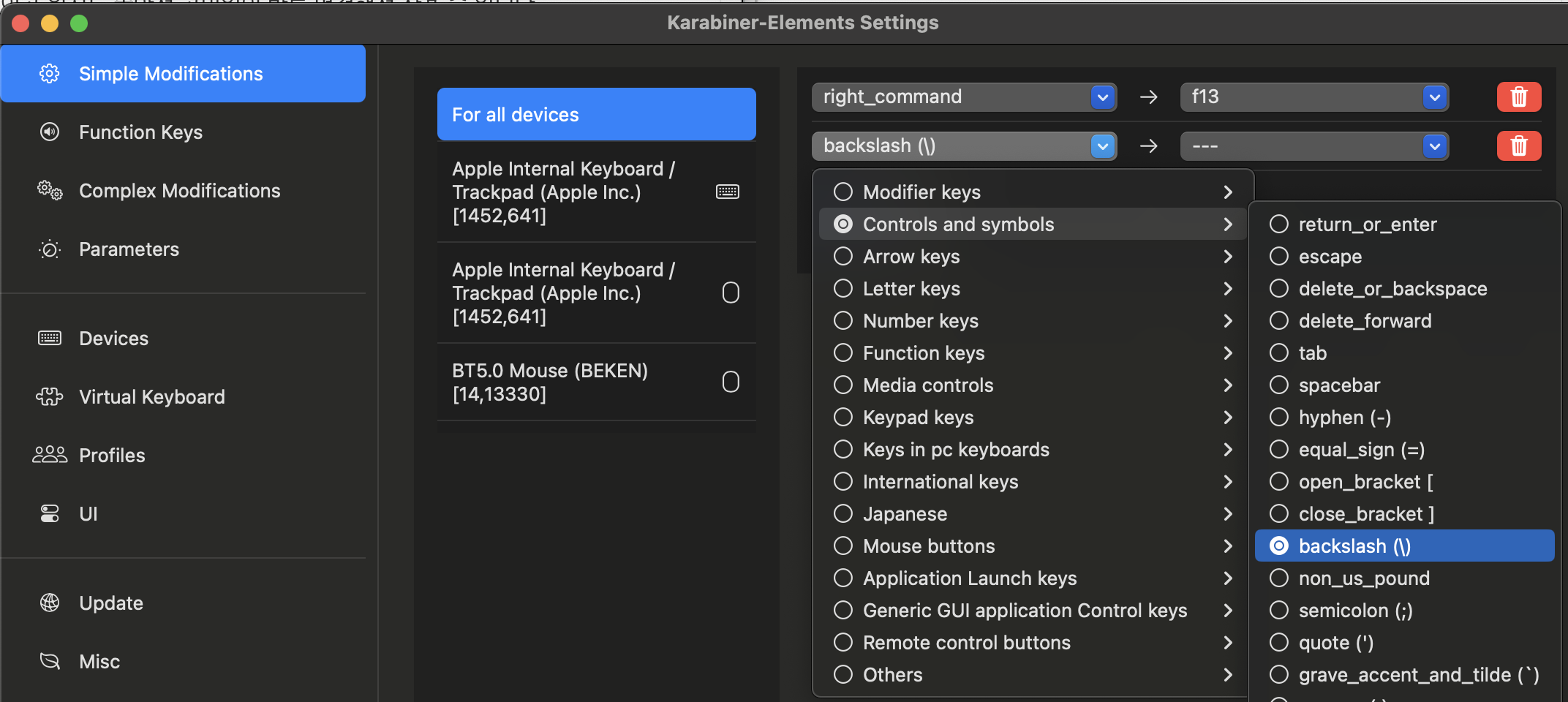Click the Parameters dial icon
The width and height of the screenshot is (1568, 702).
[49, 249]
